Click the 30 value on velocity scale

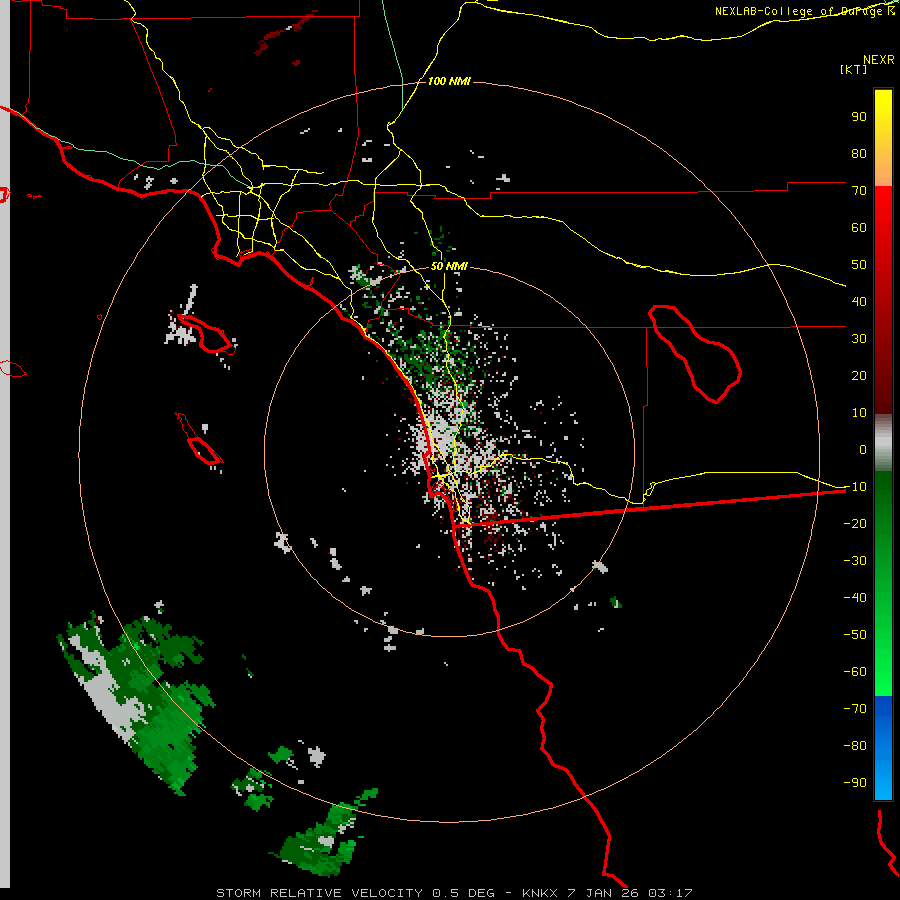pos(859,339)
